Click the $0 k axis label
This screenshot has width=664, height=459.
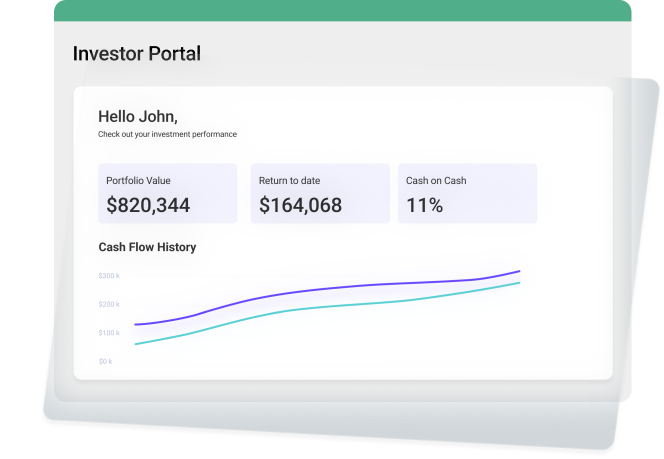click(x=105, y=361)
